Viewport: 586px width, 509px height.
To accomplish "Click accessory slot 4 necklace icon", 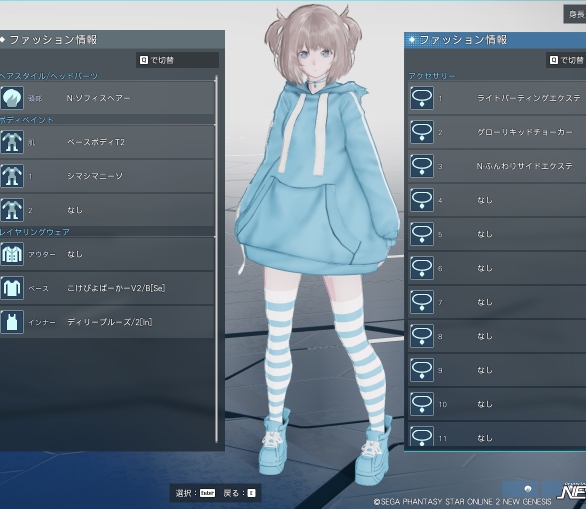I will tap(422, 200).
